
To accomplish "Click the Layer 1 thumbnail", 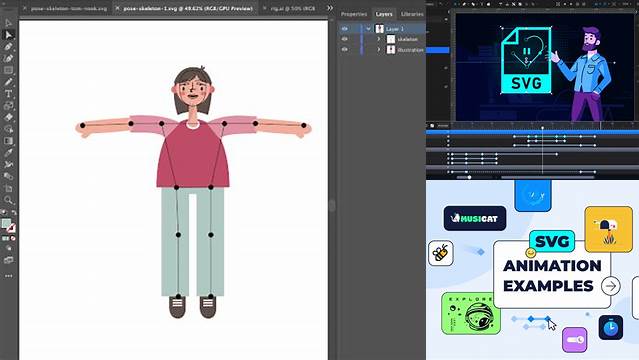I will (x=379, y=29).
